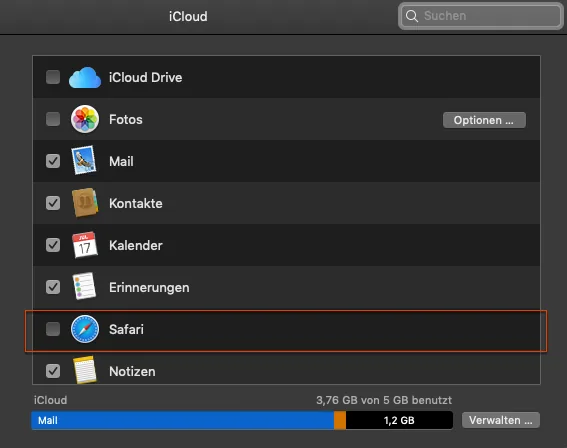Image resolution: width=567 pixels, height=448 pixels.
Task: Click the Erinnerungen list icon
Action: [84, 286]
